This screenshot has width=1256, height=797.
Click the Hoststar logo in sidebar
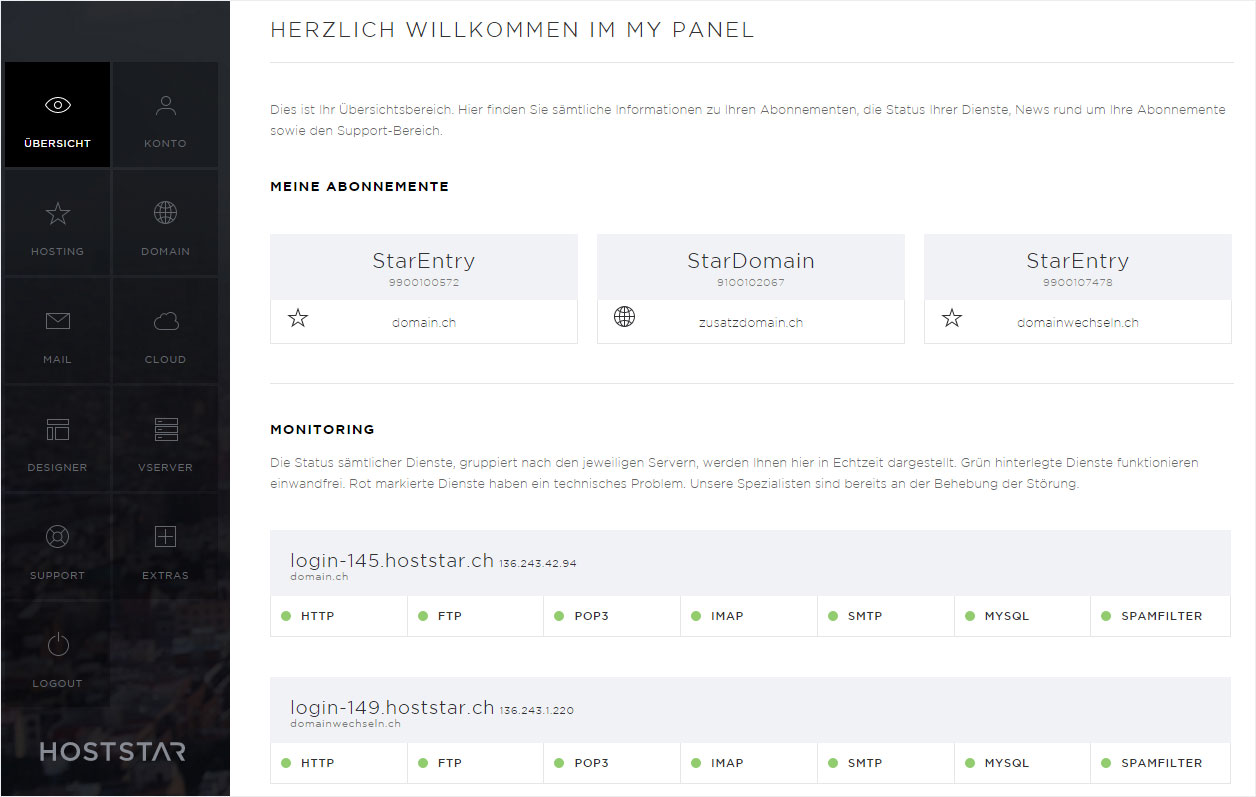(113, 751)
